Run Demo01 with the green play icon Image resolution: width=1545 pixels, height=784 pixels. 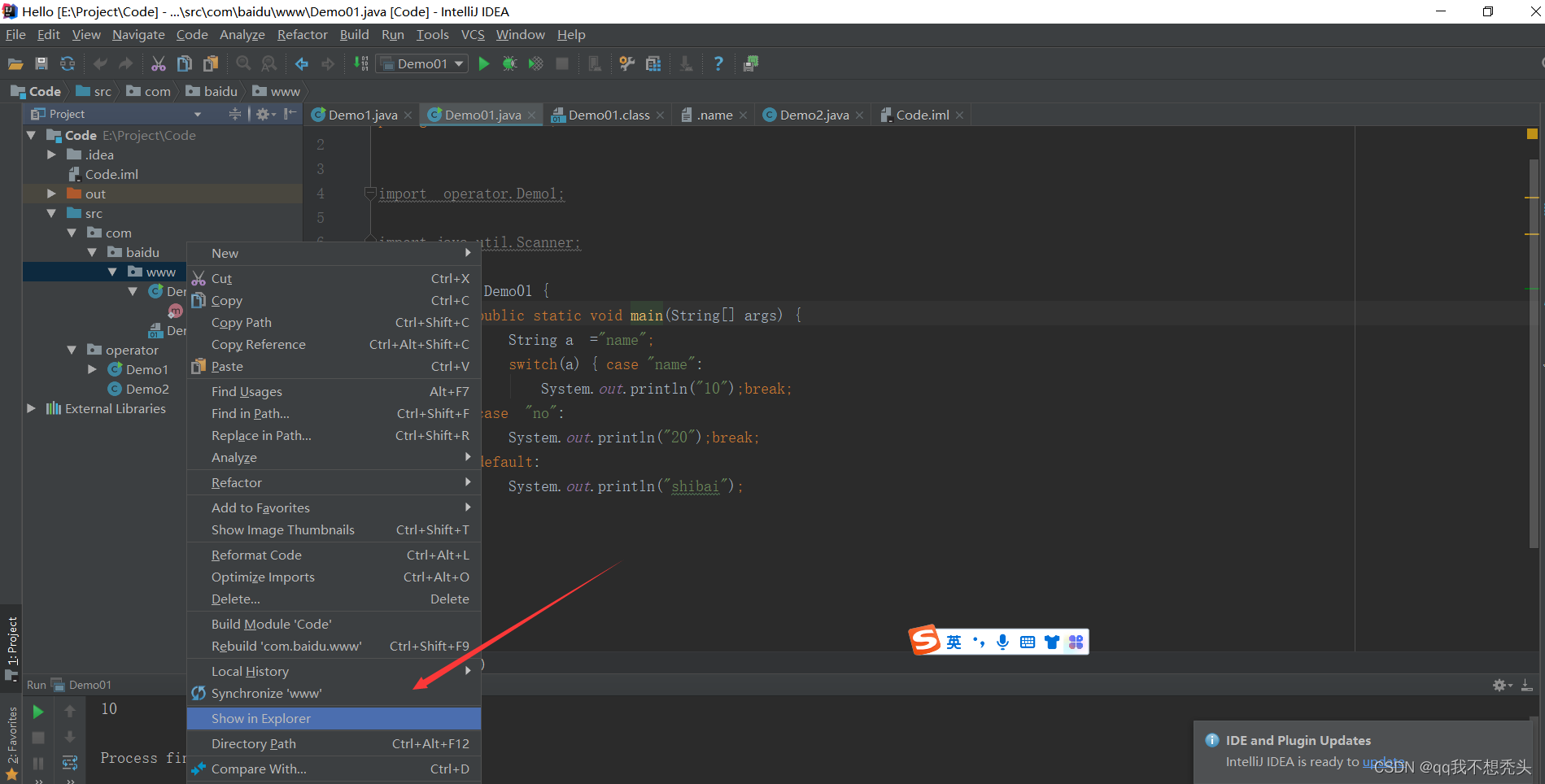(x=484, y=63)
